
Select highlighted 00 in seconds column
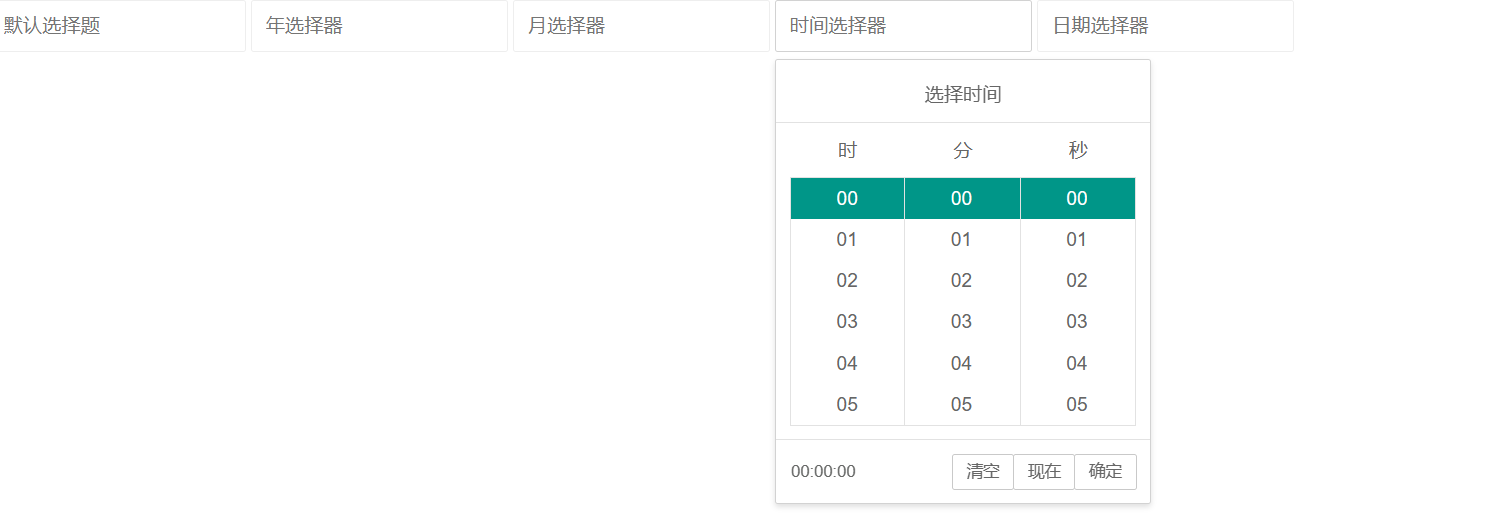[1077, 199]
